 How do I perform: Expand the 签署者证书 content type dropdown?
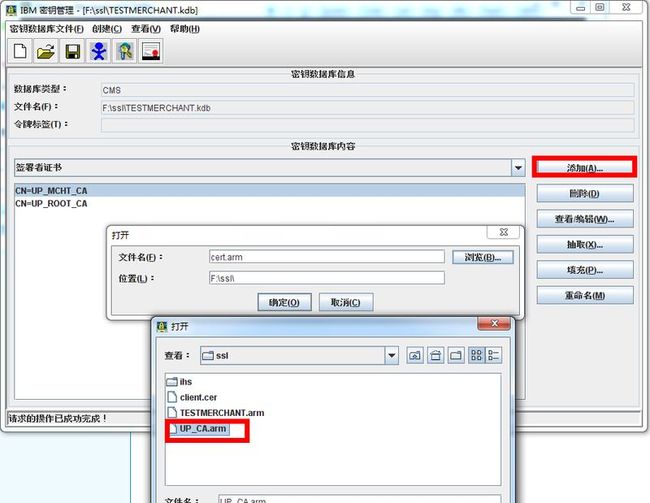(x=518, y=168)
